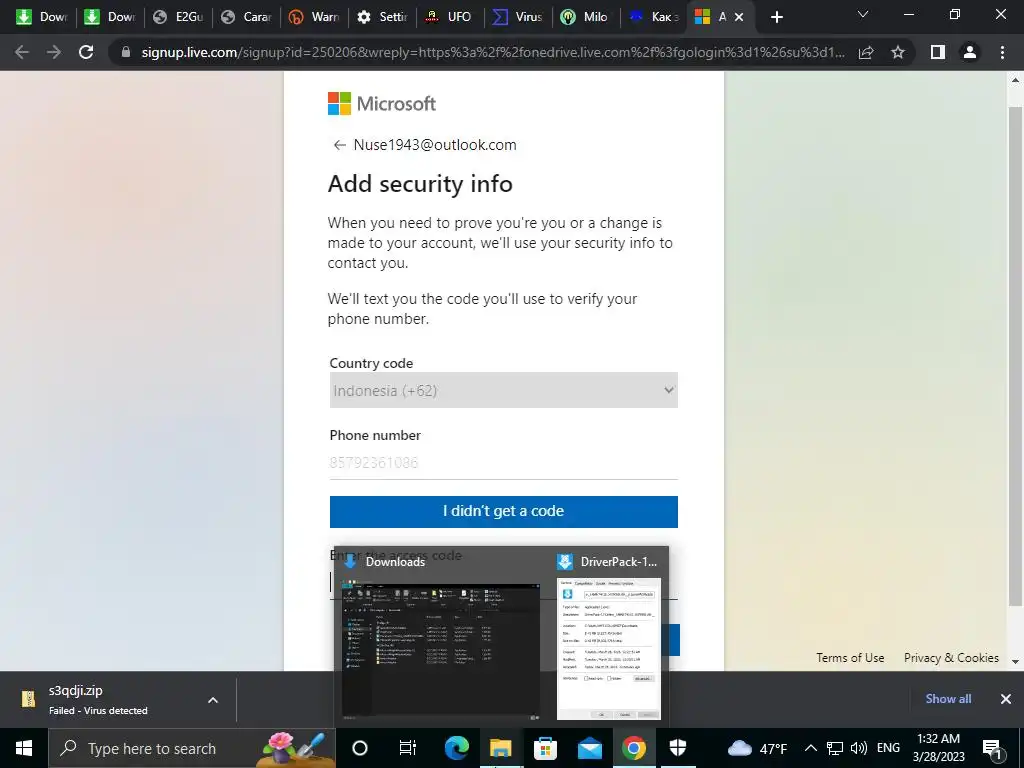Switch to the Как tab
Image resolution: width=1024 pixels, height=768 pixels.
coord(654,17)
